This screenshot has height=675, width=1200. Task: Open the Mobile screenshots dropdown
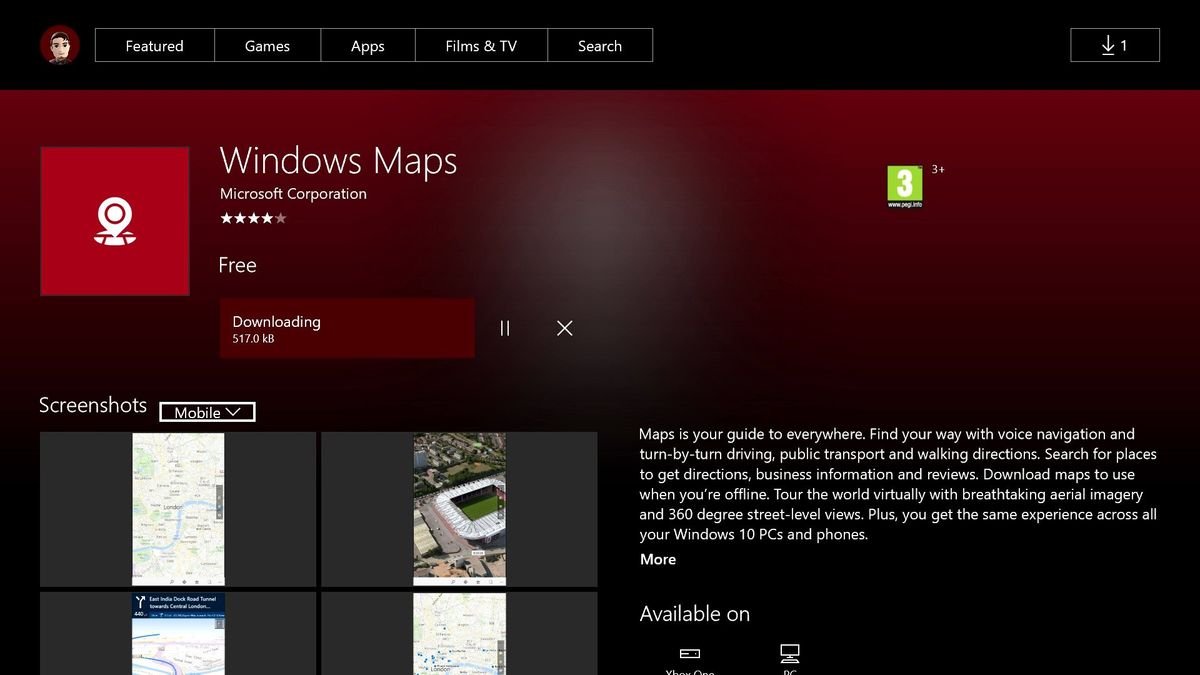[x=207, y=412]
